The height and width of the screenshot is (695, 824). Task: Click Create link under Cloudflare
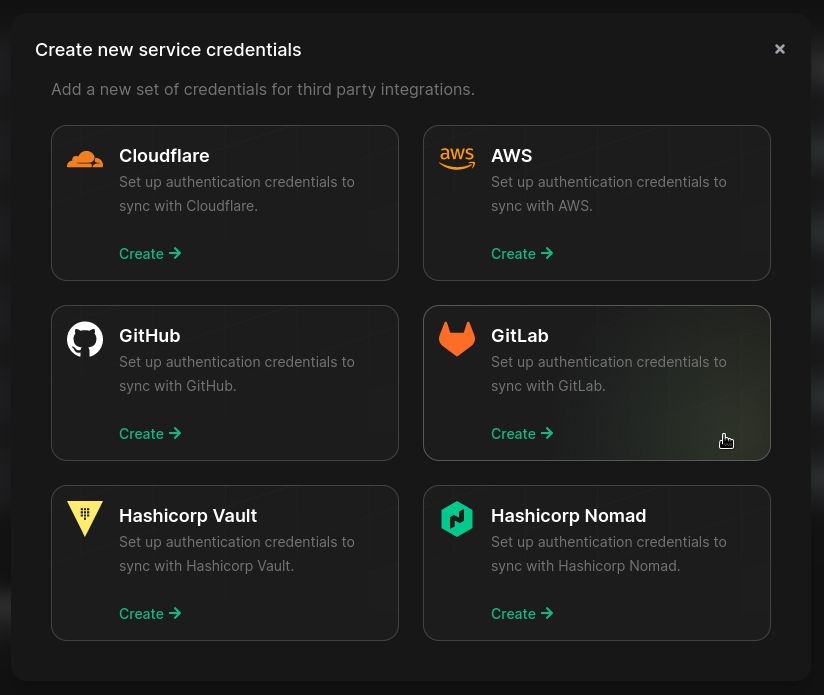(150, 254)
